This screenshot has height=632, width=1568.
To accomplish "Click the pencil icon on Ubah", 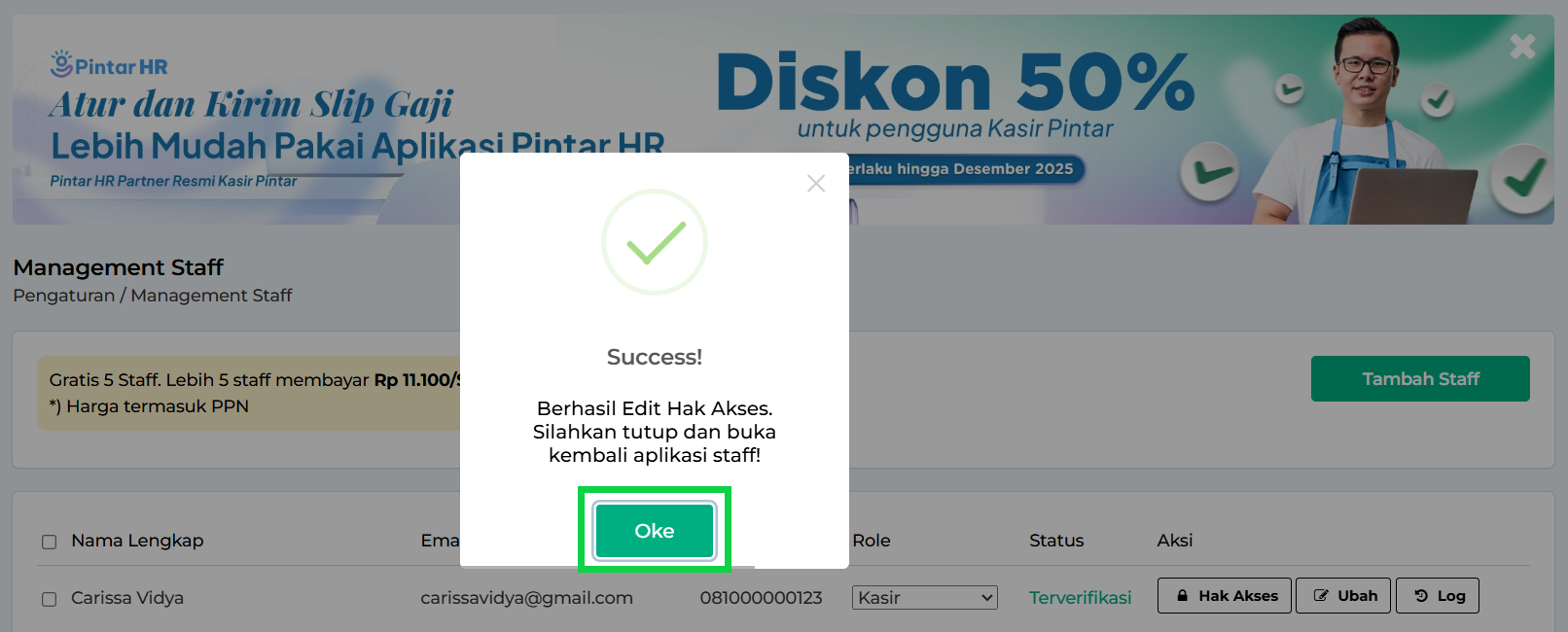I will [x=1321, y=596].
